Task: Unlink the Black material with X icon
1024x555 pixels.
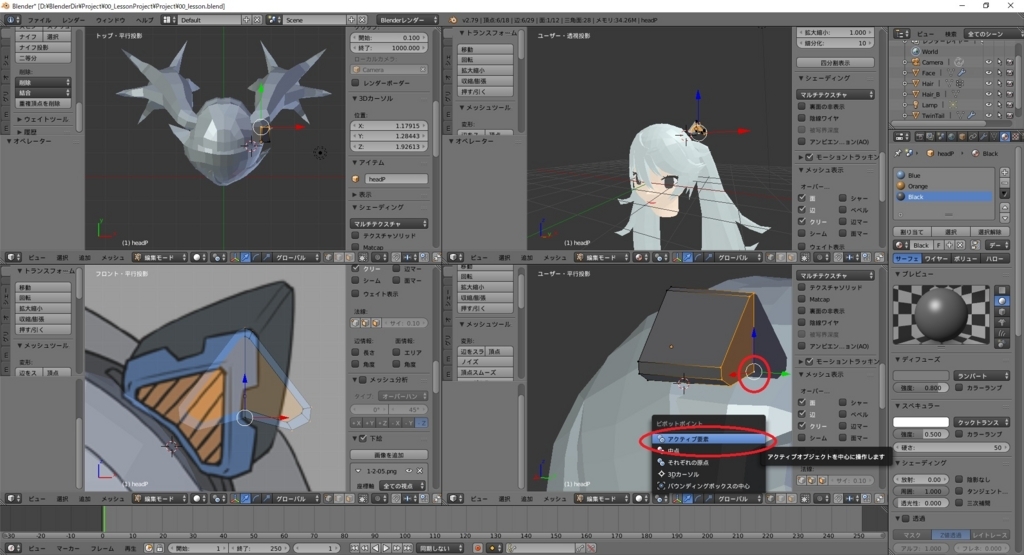Action: (x=960, y=245)
